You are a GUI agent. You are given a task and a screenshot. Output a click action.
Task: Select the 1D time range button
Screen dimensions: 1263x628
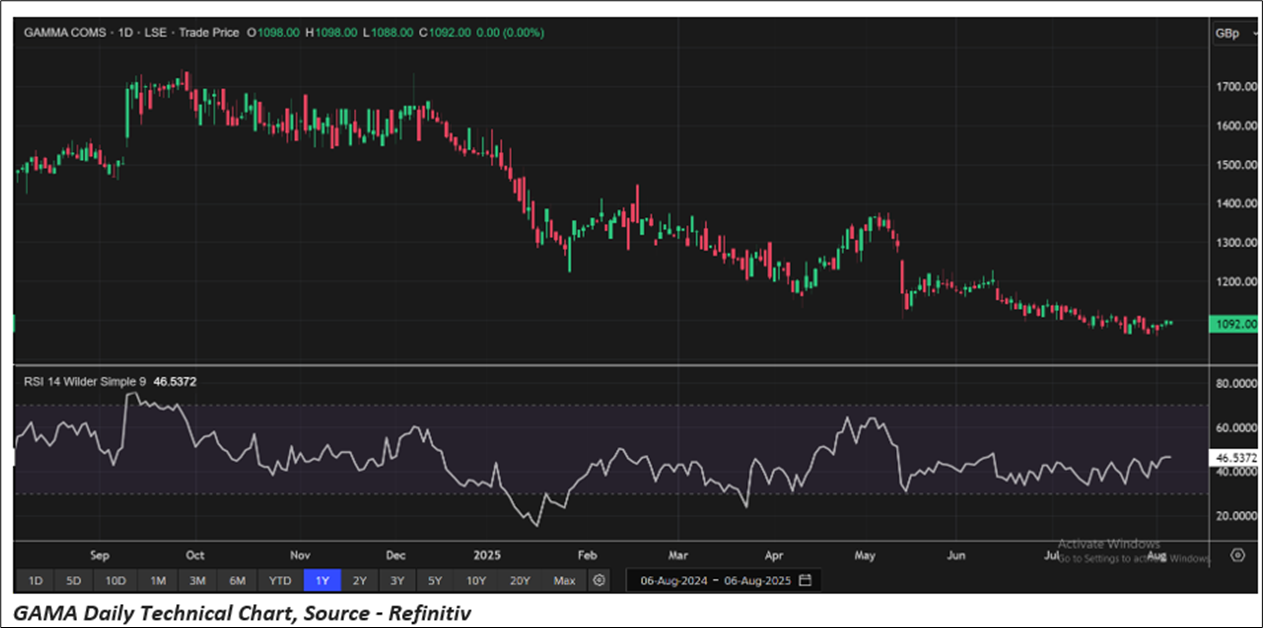[x=35, y=580]
